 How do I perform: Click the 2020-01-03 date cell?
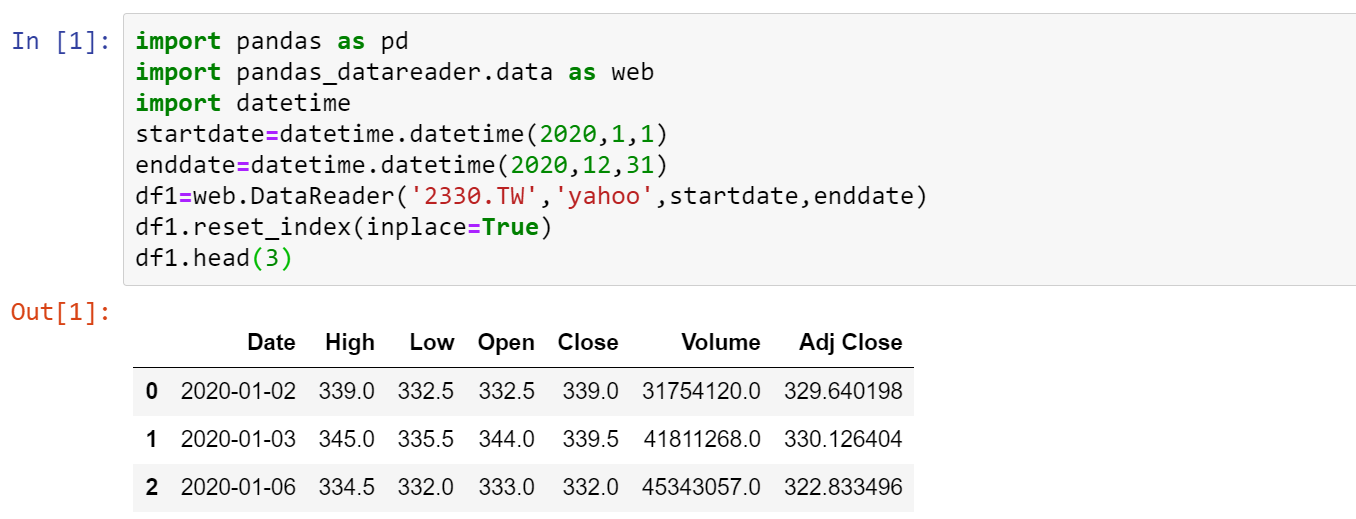pyautogui.click(x=238, y=439)
